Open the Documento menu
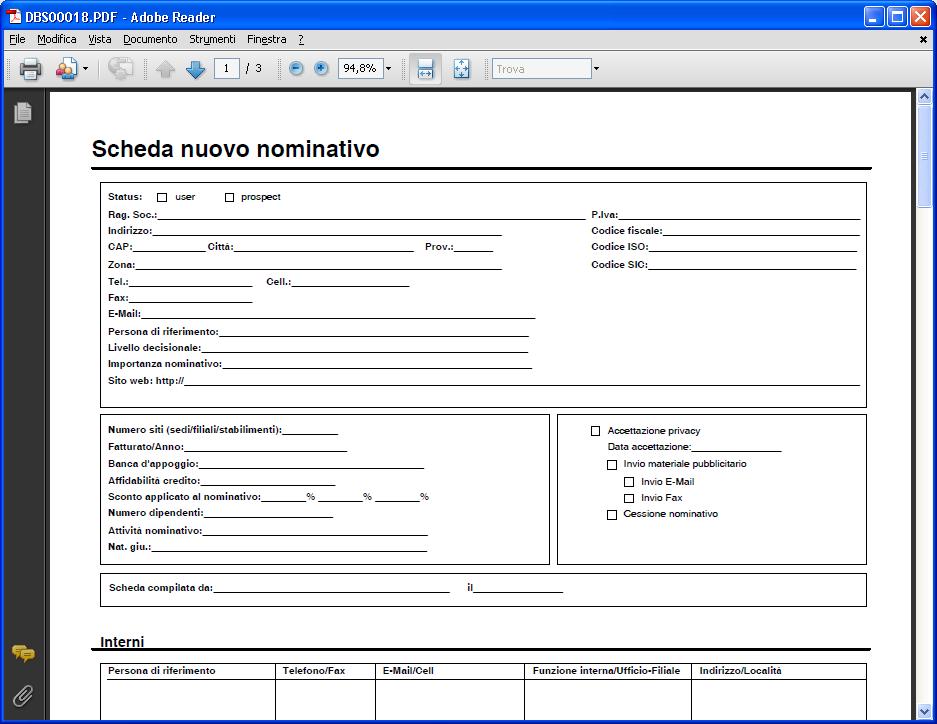937x724 pixels. (150, 39)
